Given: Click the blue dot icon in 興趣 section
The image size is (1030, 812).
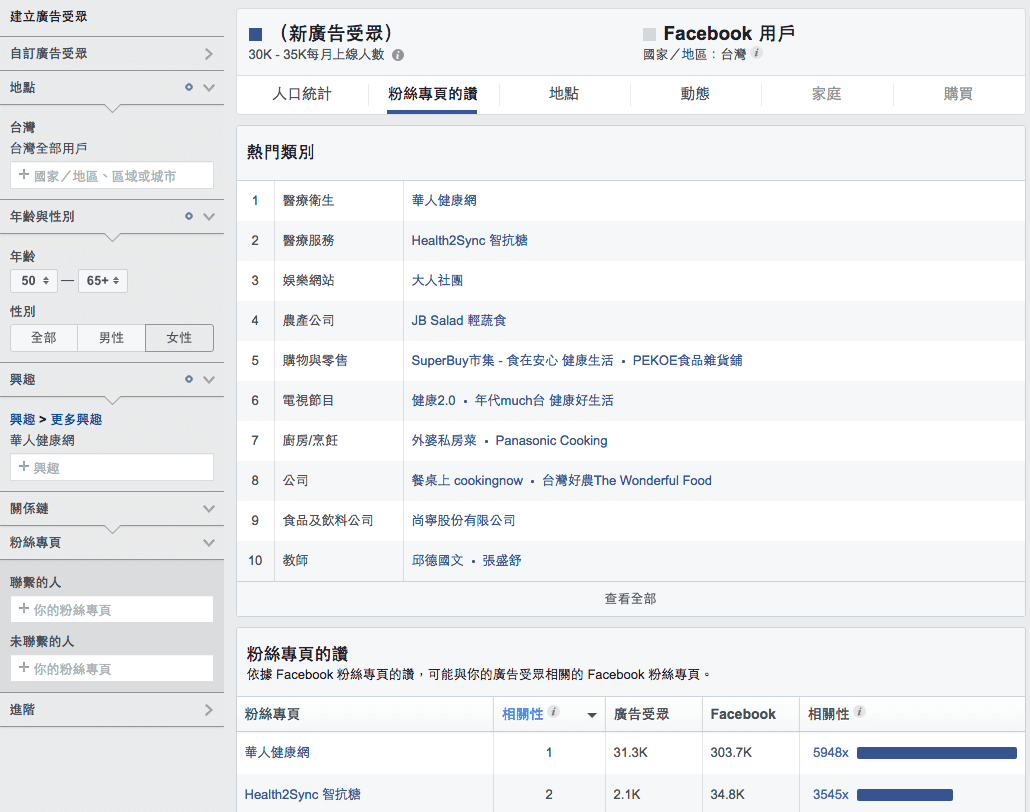Looking at the screenshot, I should tap(188, 379).
